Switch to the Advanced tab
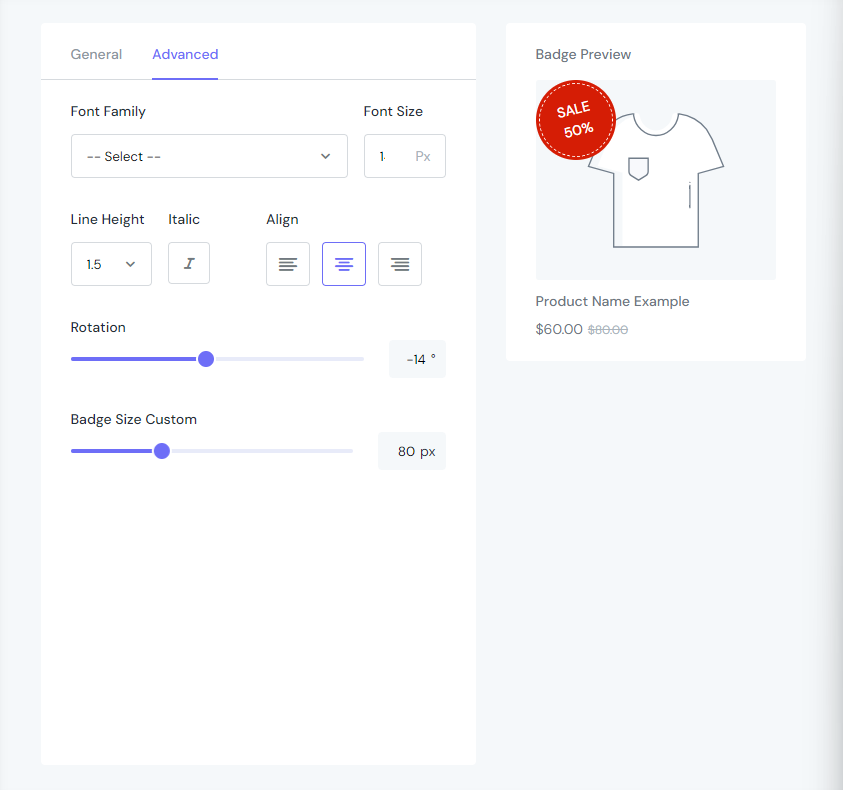Viewport: 843px width, 790px height. [185, 54]
